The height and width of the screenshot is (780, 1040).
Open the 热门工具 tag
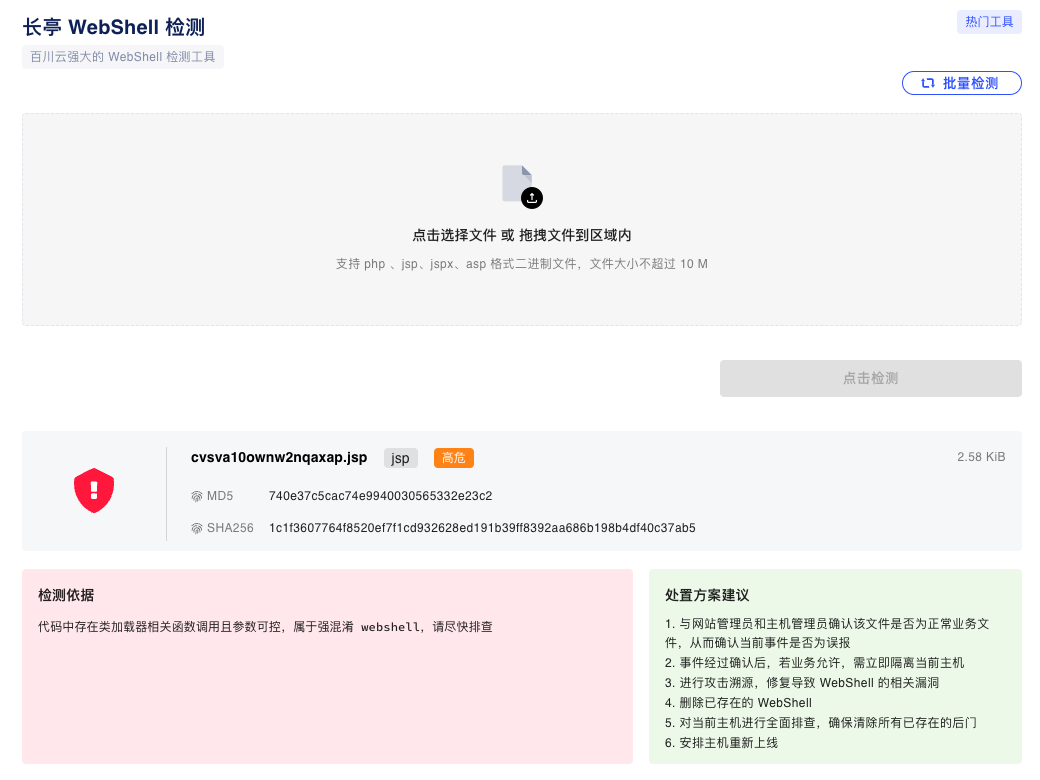989,21
